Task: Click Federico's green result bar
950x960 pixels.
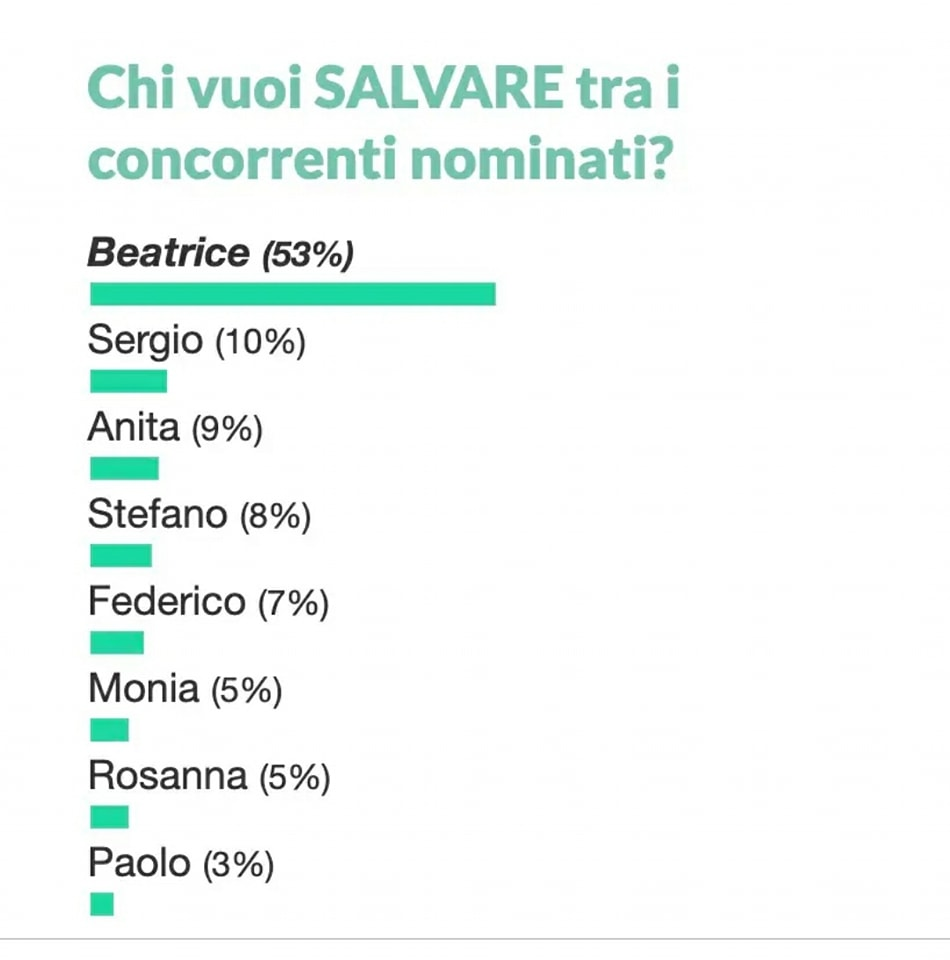Action: point(117,642)
